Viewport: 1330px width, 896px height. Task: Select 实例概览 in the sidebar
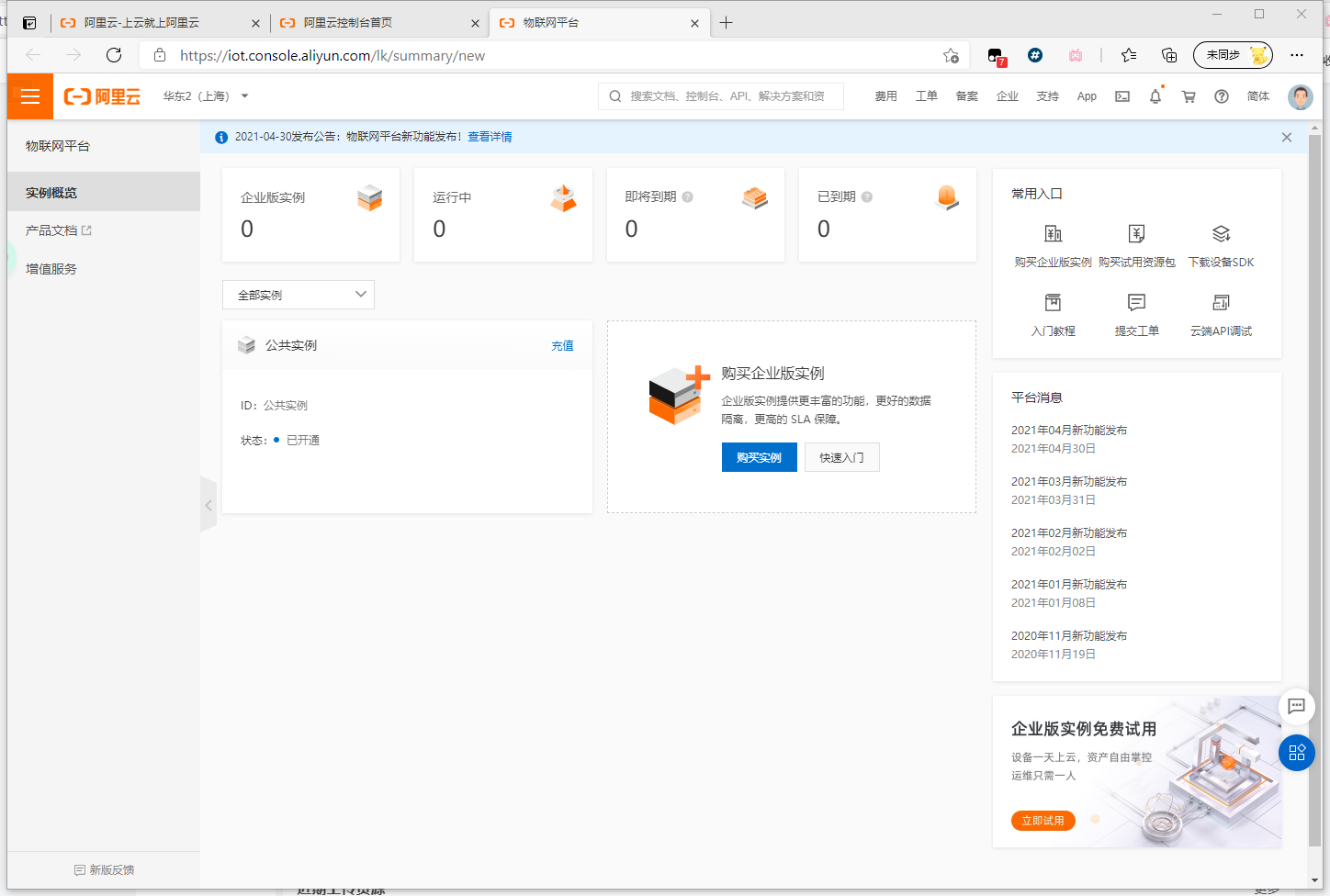click(x=104, y=193)
